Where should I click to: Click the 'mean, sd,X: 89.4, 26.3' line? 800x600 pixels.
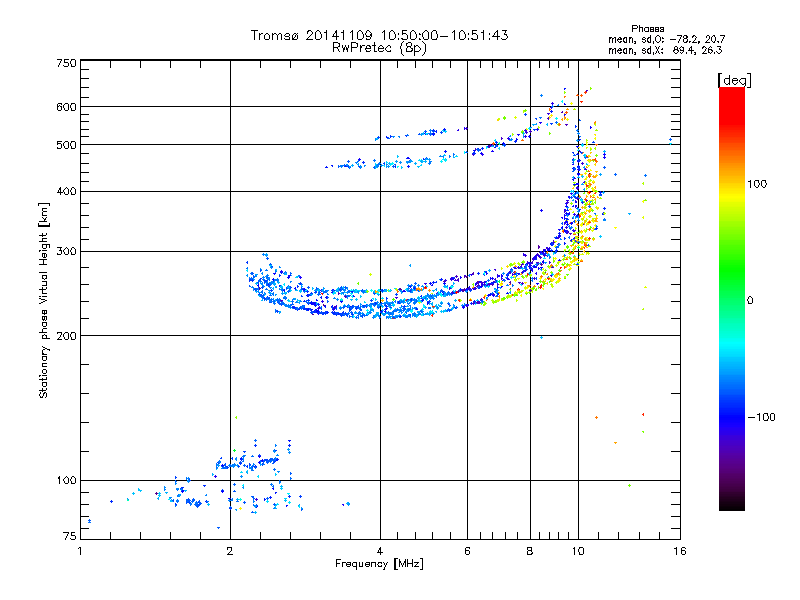coord(665,50)
